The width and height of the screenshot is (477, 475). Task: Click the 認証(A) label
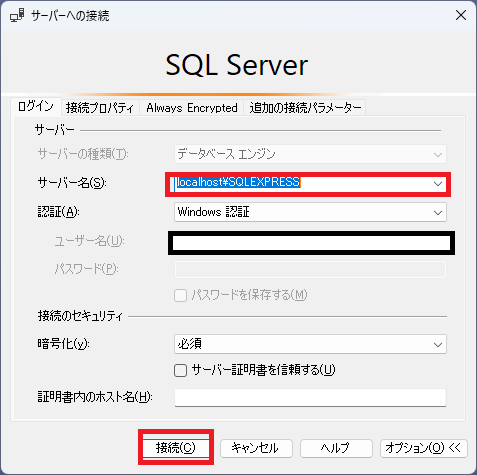click(58, 212)
